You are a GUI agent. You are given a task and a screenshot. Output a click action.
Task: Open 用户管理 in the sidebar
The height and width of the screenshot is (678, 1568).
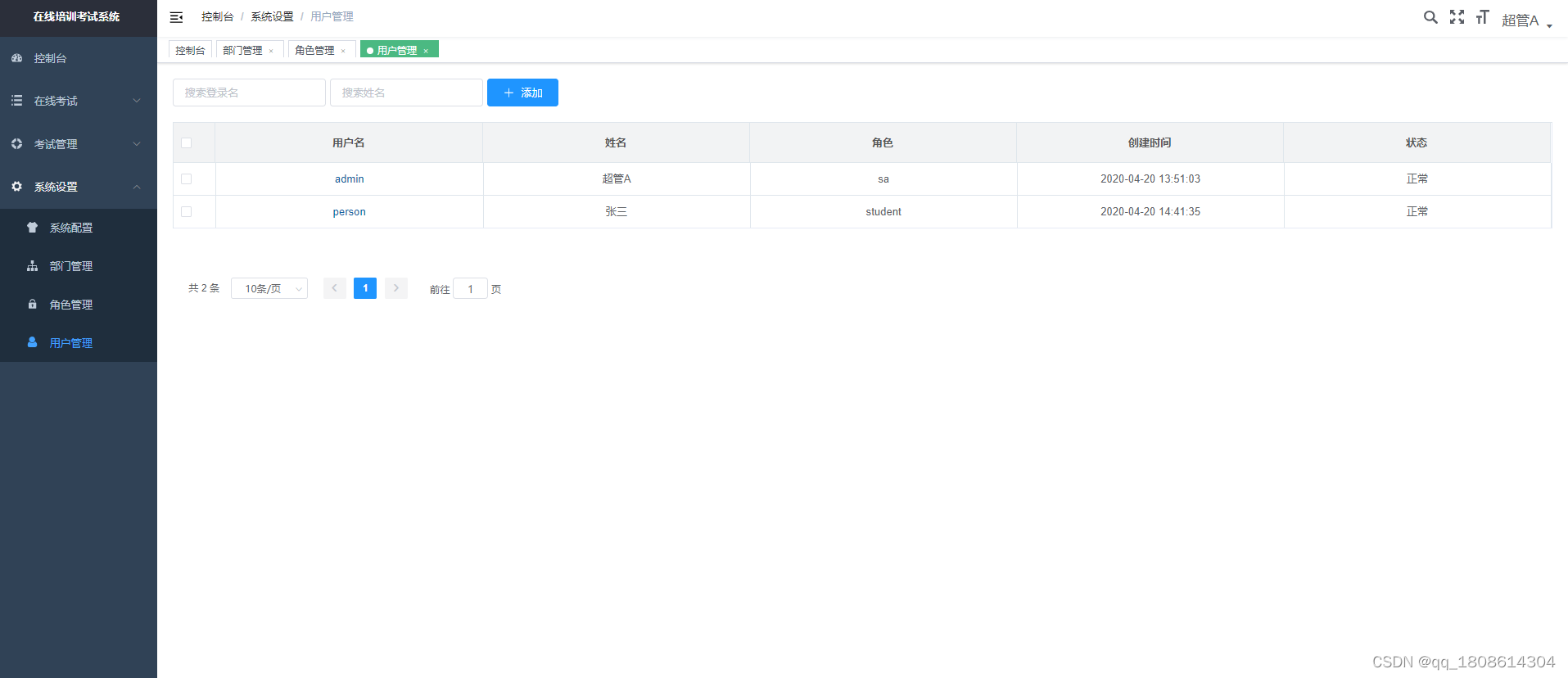(x=79, y=342)
